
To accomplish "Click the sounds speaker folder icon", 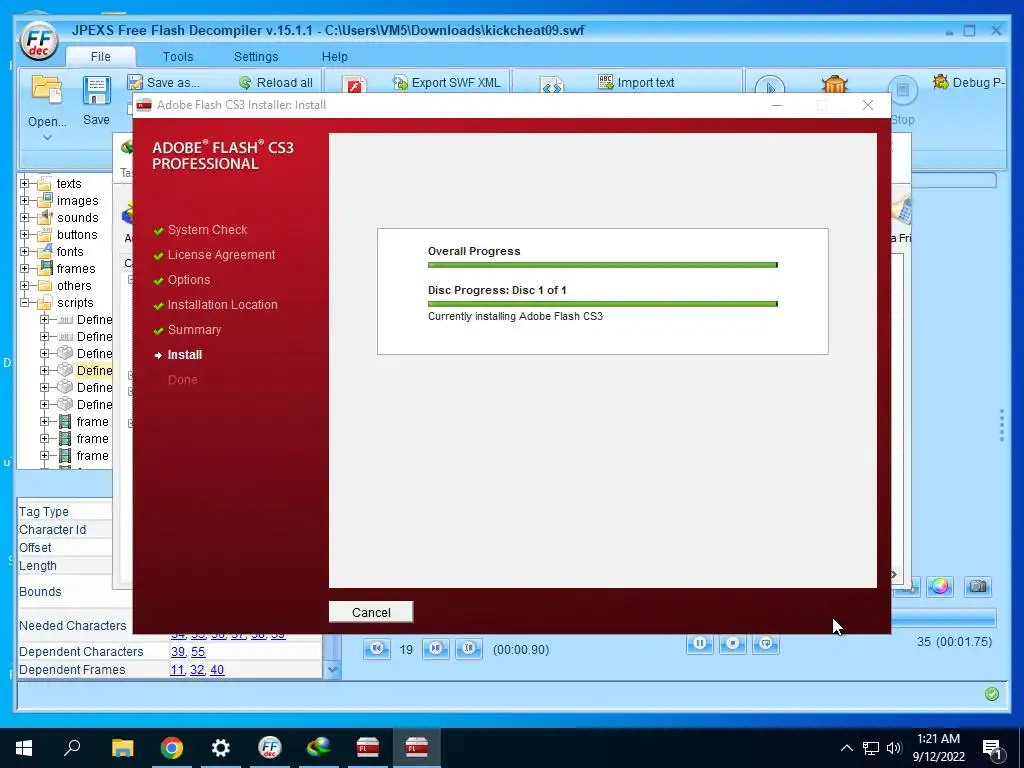I will coord(45,217).
